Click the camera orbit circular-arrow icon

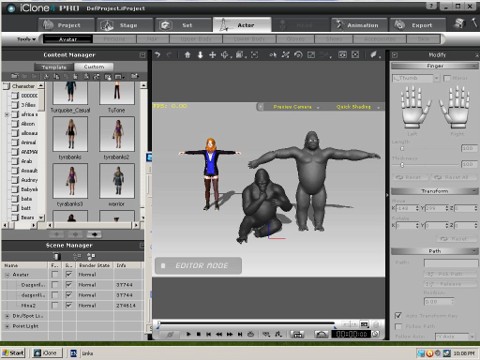[x=298, y=55]
